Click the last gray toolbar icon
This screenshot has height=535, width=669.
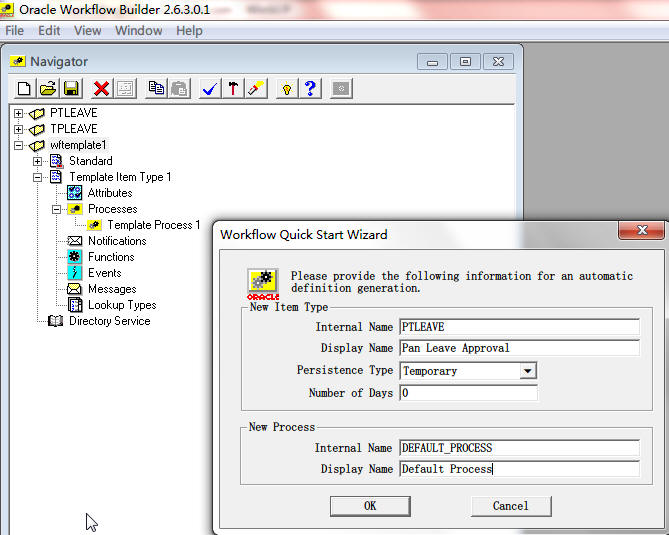pyautogui.click(x=341, y=89)
